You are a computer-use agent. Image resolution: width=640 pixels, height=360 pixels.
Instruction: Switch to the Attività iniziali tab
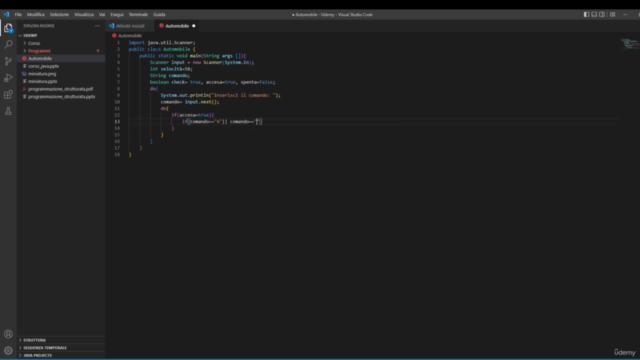[130, 26]
